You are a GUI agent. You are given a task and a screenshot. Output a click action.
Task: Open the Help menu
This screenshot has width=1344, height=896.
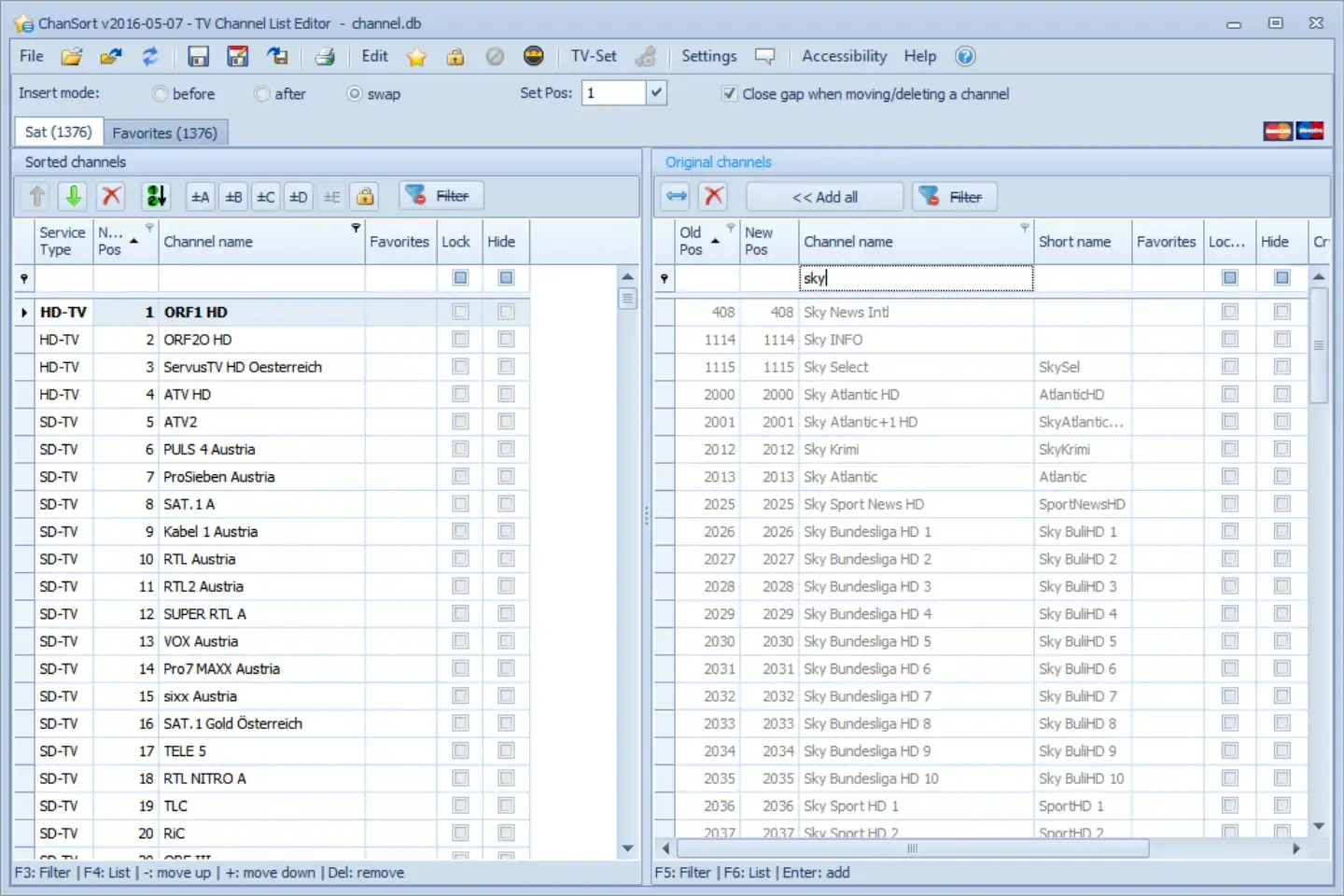click(919, 56)
